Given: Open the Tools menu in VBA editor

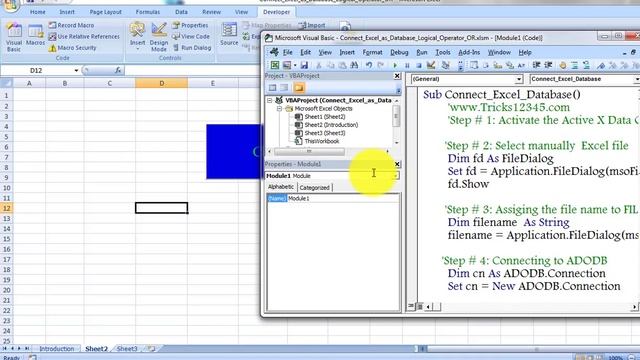Looking at the screenshot, I should click(x=442, y=52).
